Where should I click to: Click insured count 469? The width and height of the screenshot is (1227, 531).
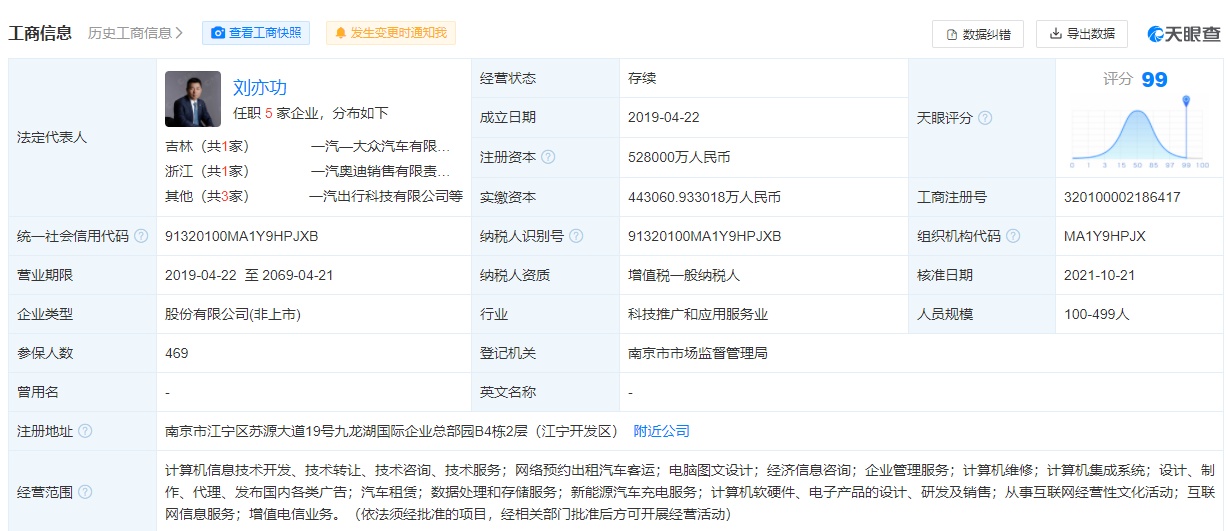(177, 353)
